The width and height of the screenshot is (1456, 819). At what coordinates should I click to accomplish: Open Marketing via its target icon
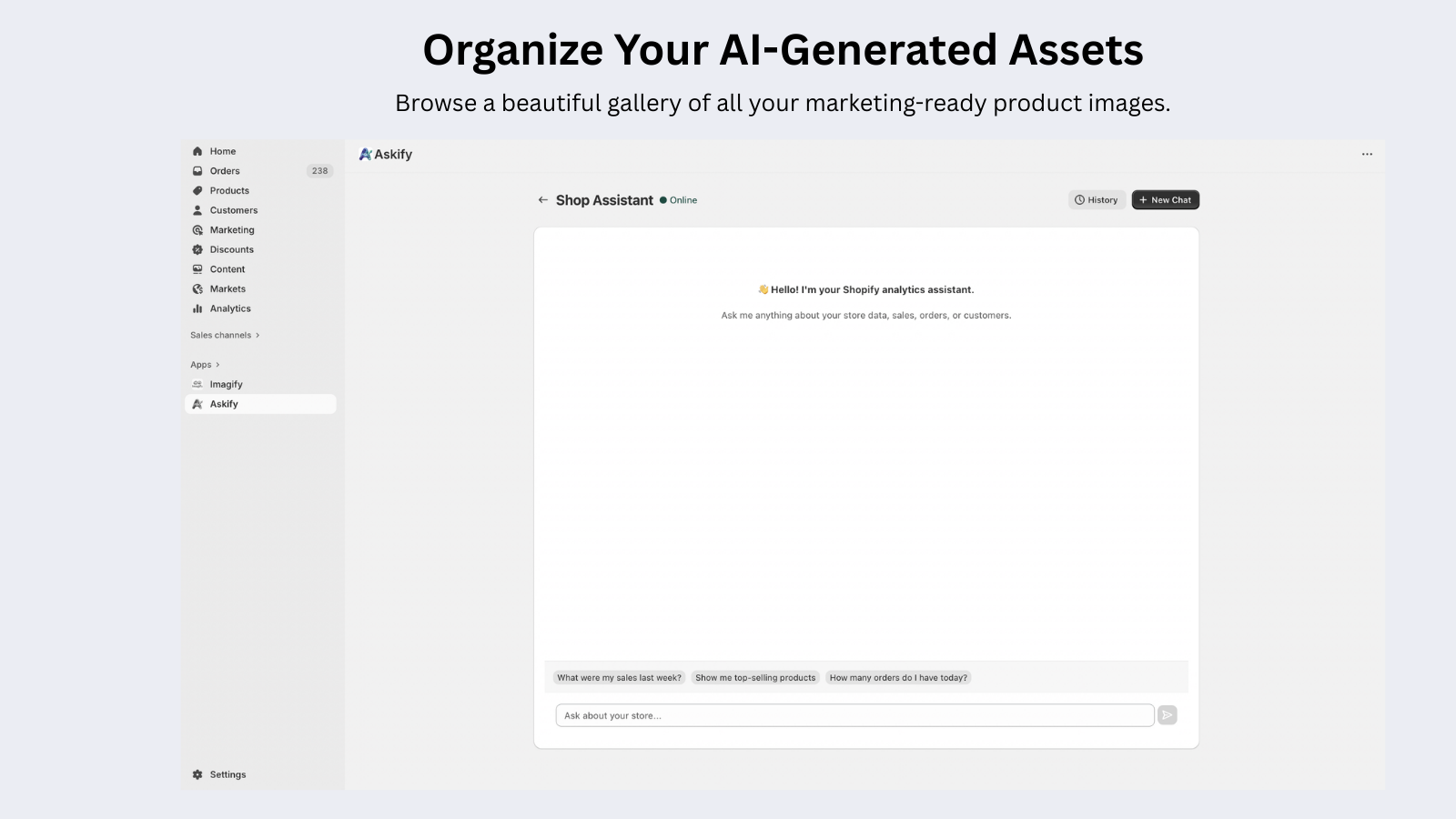click(x=197, y=229)
